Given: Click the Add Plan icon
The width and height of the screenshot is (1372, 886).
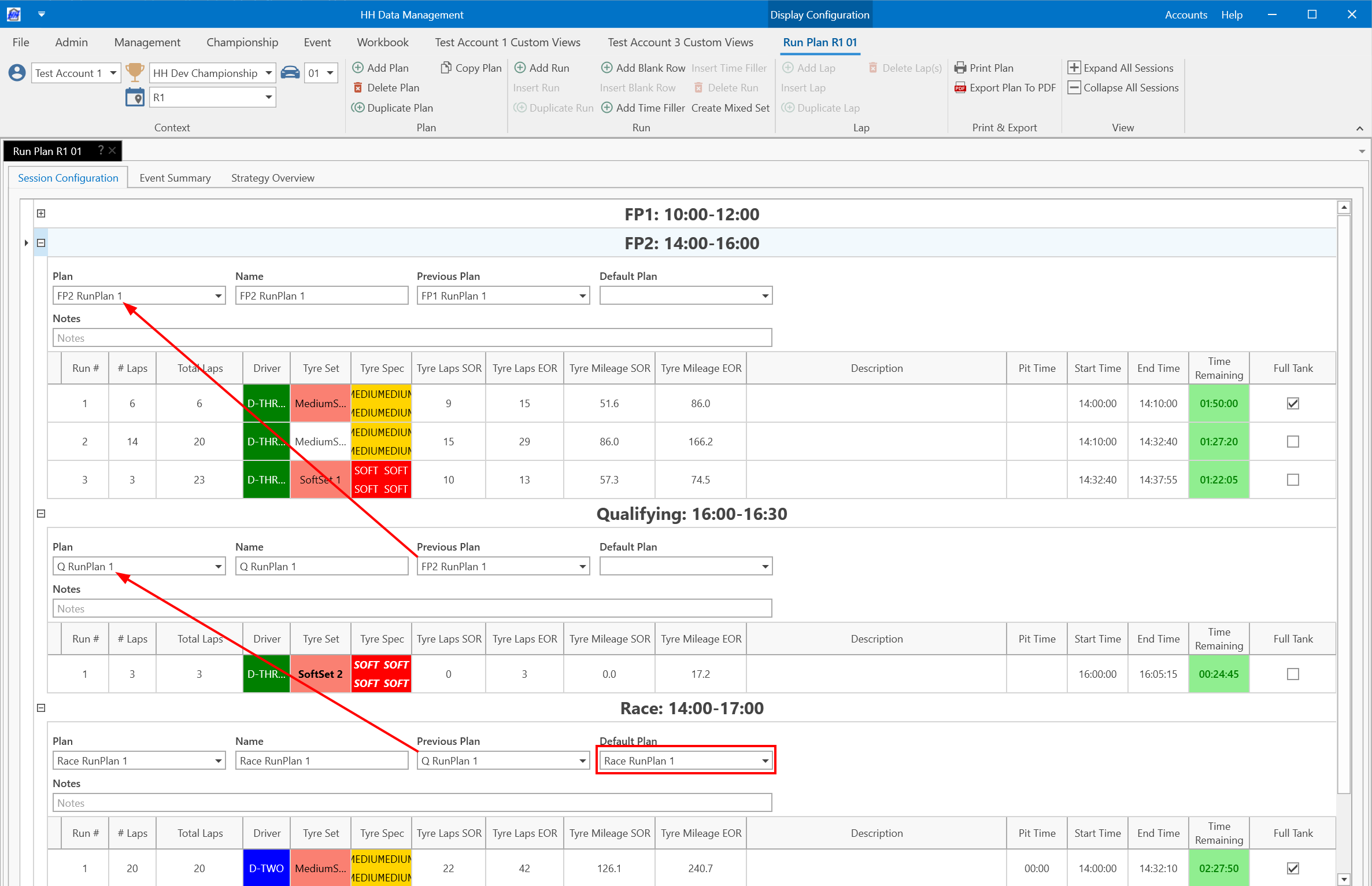Looking at the screenshot, I should point(358,68).
